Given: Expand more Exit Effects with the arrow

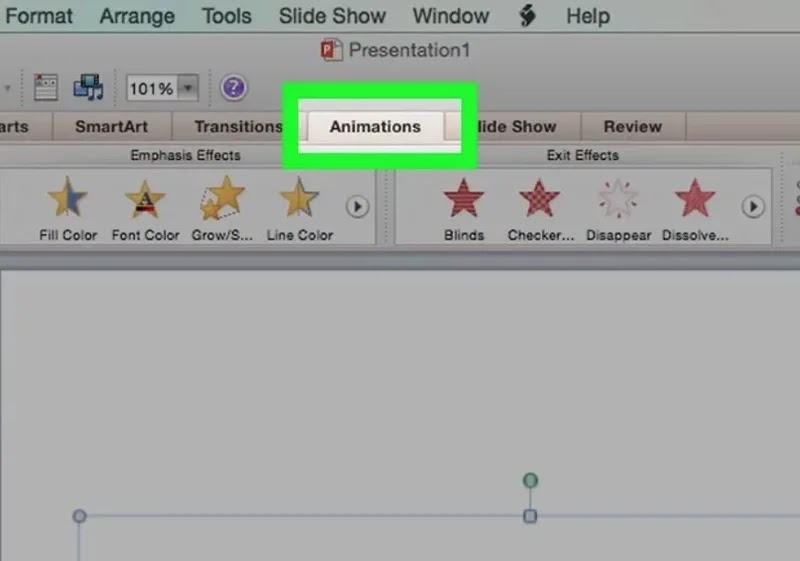Looking at the screenshot, I should point(753,207).
